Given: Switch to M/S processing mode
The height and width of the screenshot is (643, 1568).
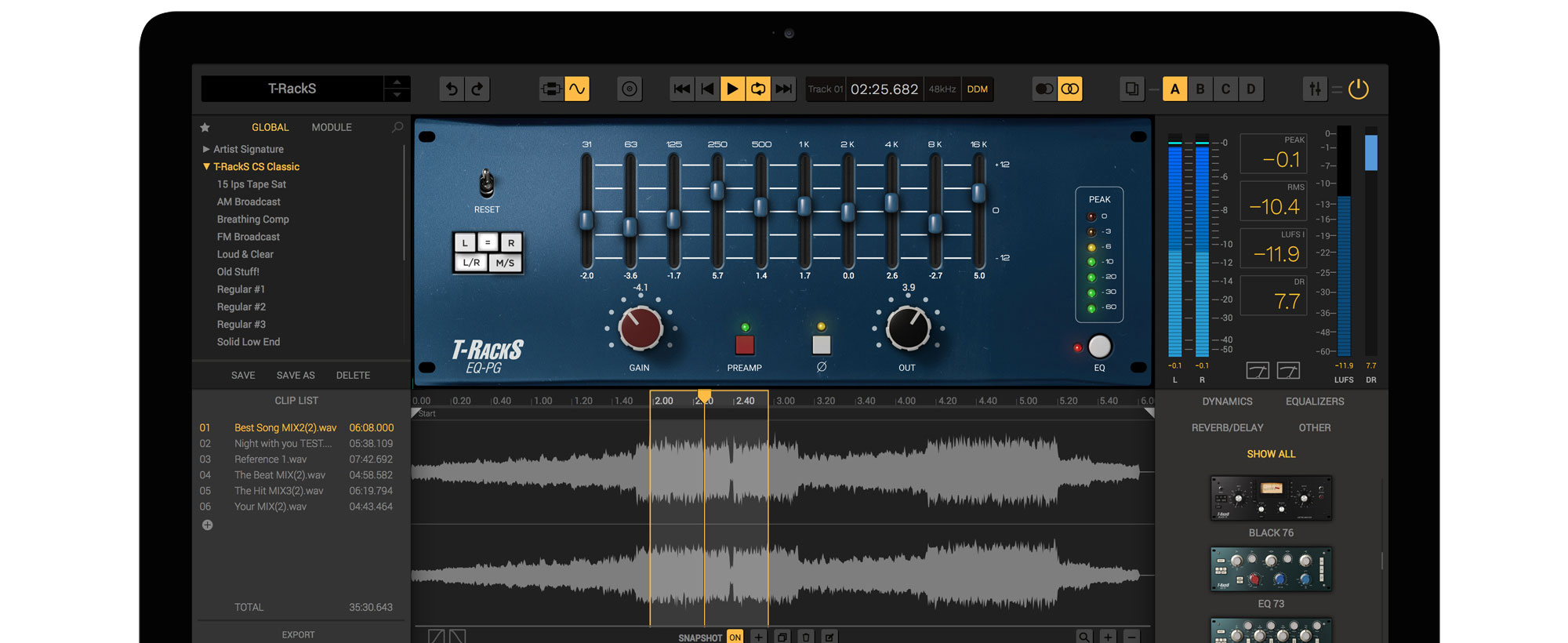Looking at the screenshot, I should click(x=505, y=263).
